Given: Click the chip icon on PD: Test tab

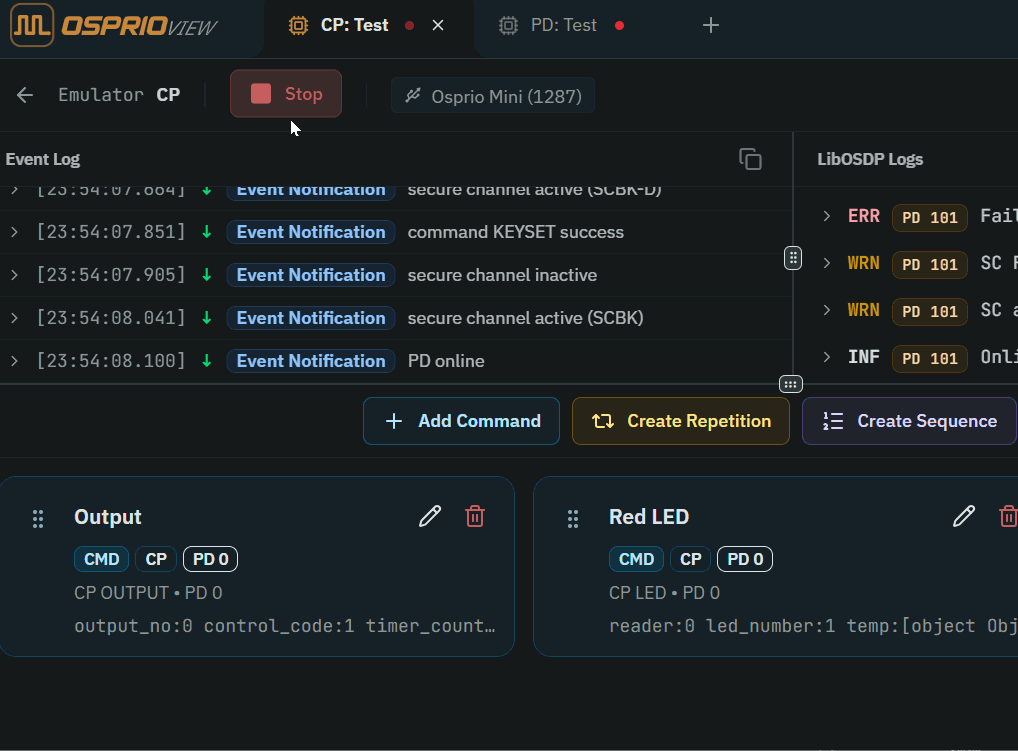Looking at the screenshot, I should pos(508,25).
